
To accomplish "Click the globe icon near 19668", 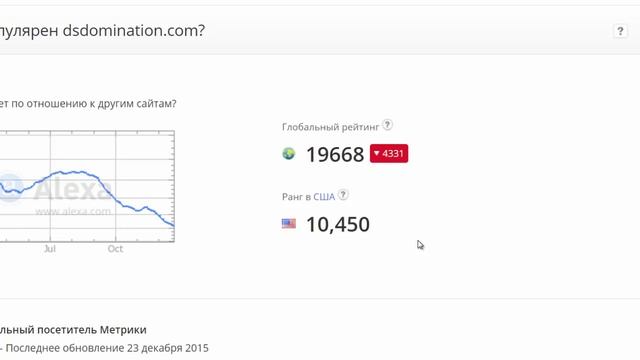I will tap(289, 154).
